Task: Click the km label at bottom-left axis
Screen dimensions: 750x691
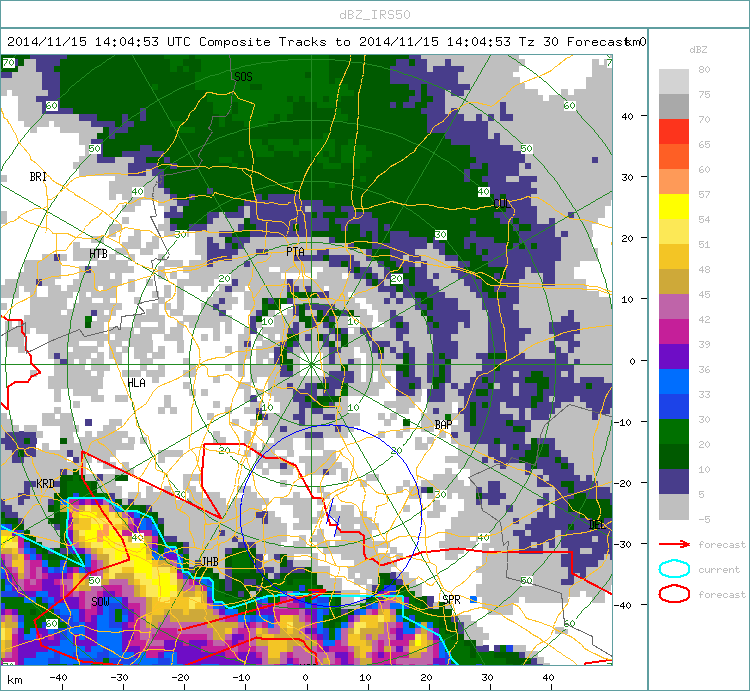Action: tap(14, 680)
